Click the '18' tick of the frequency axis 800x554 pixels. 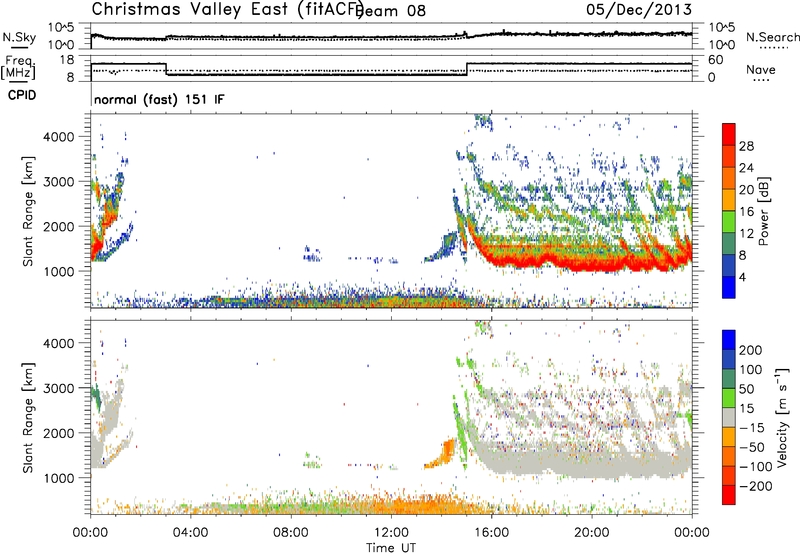[x=67, y=60]
